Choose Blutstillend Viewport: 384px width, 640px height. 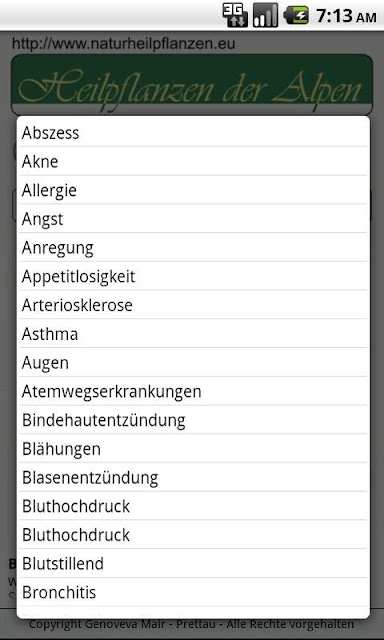193,564
